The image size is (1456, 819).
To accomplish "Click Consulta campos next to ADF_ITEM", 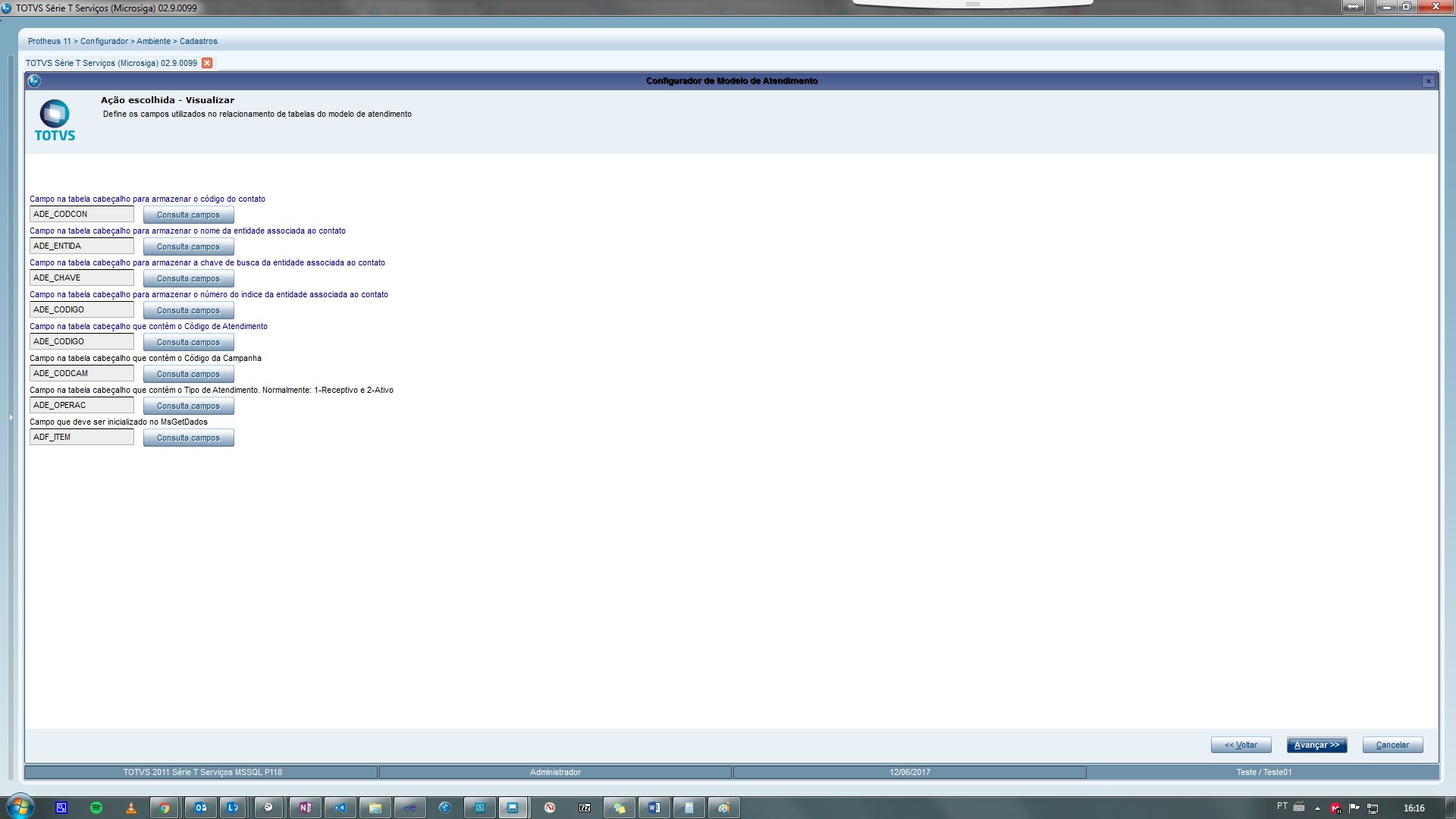I will click(x=188, y=438).
